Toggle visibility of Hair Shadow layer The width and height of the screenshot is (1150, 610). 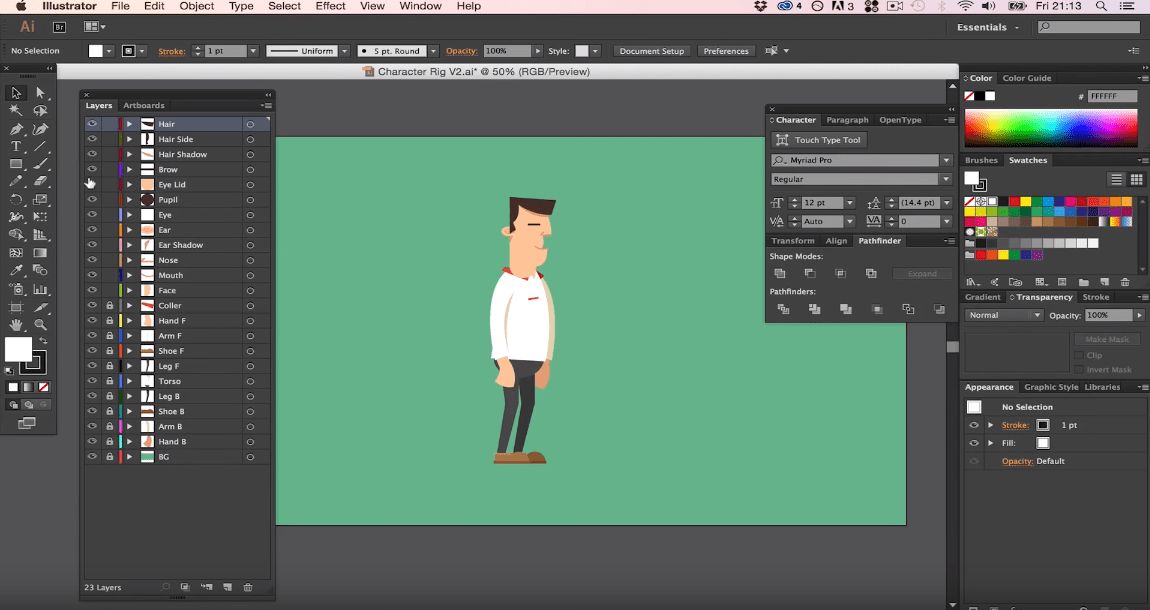(92, 154)
